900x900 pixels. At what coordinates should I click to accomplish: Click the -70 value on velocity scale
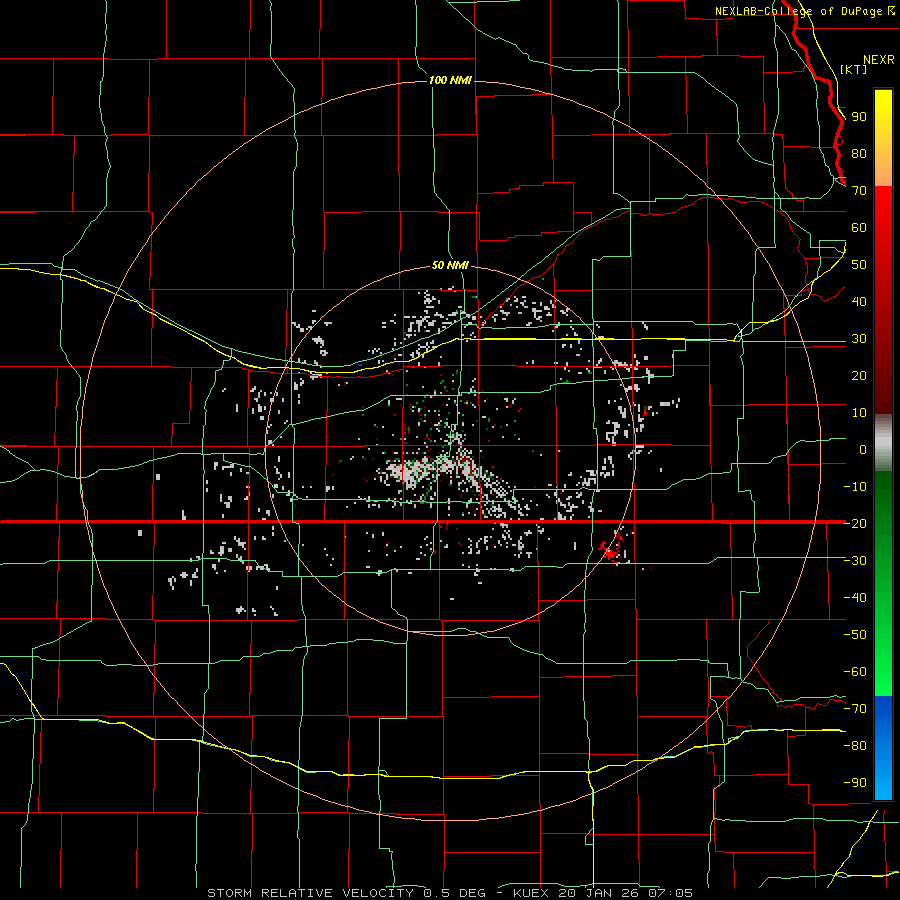click(855, 709)
